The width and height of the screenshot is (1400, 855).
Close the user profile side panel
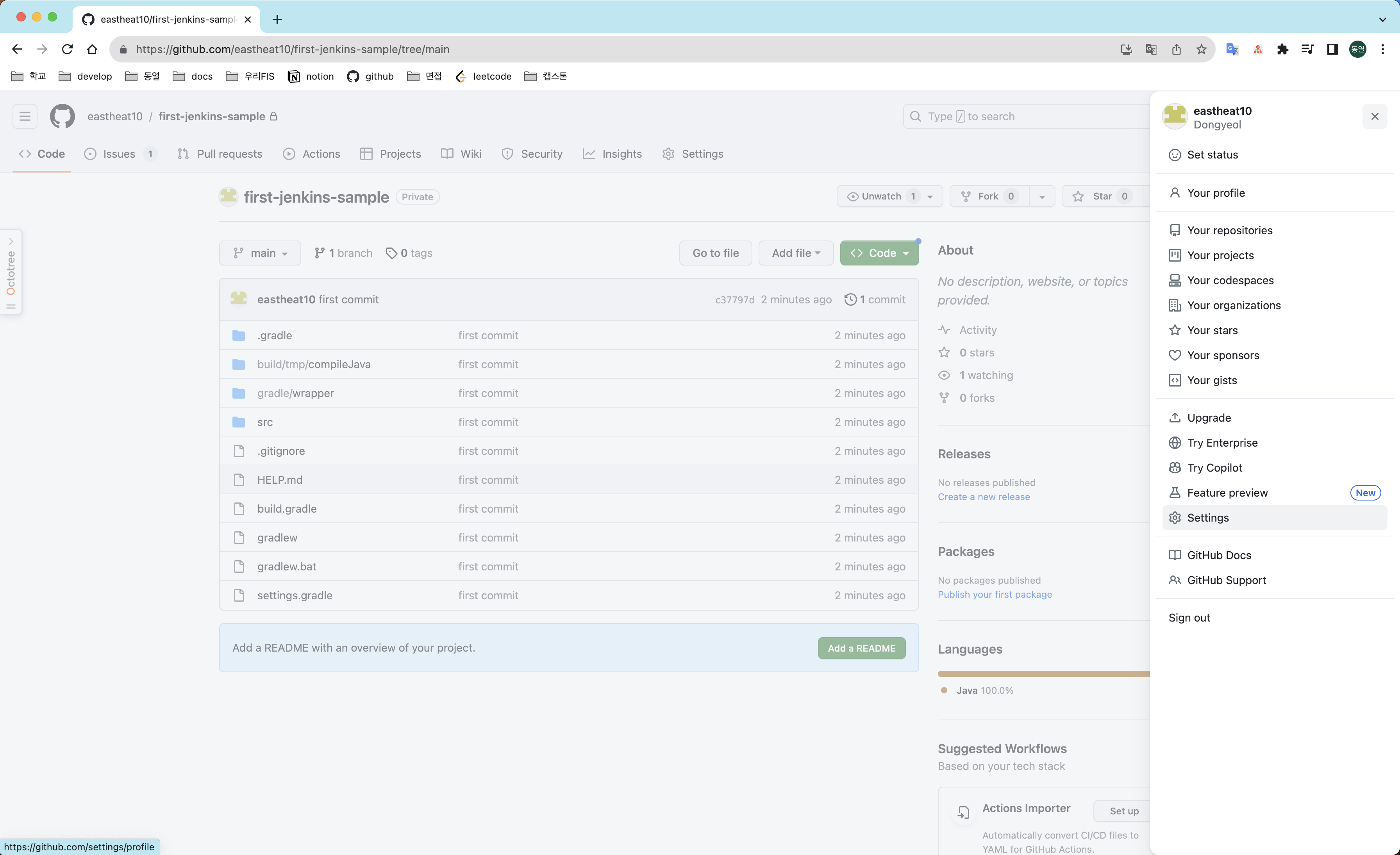coord(1375,116)
